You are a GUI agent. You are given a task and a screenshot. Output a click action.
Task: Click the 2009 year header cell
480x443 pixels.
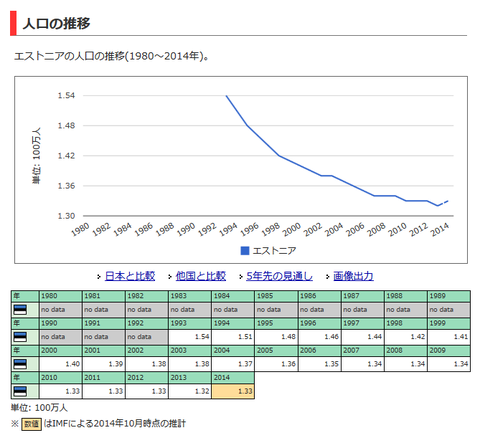click(449, 350)
